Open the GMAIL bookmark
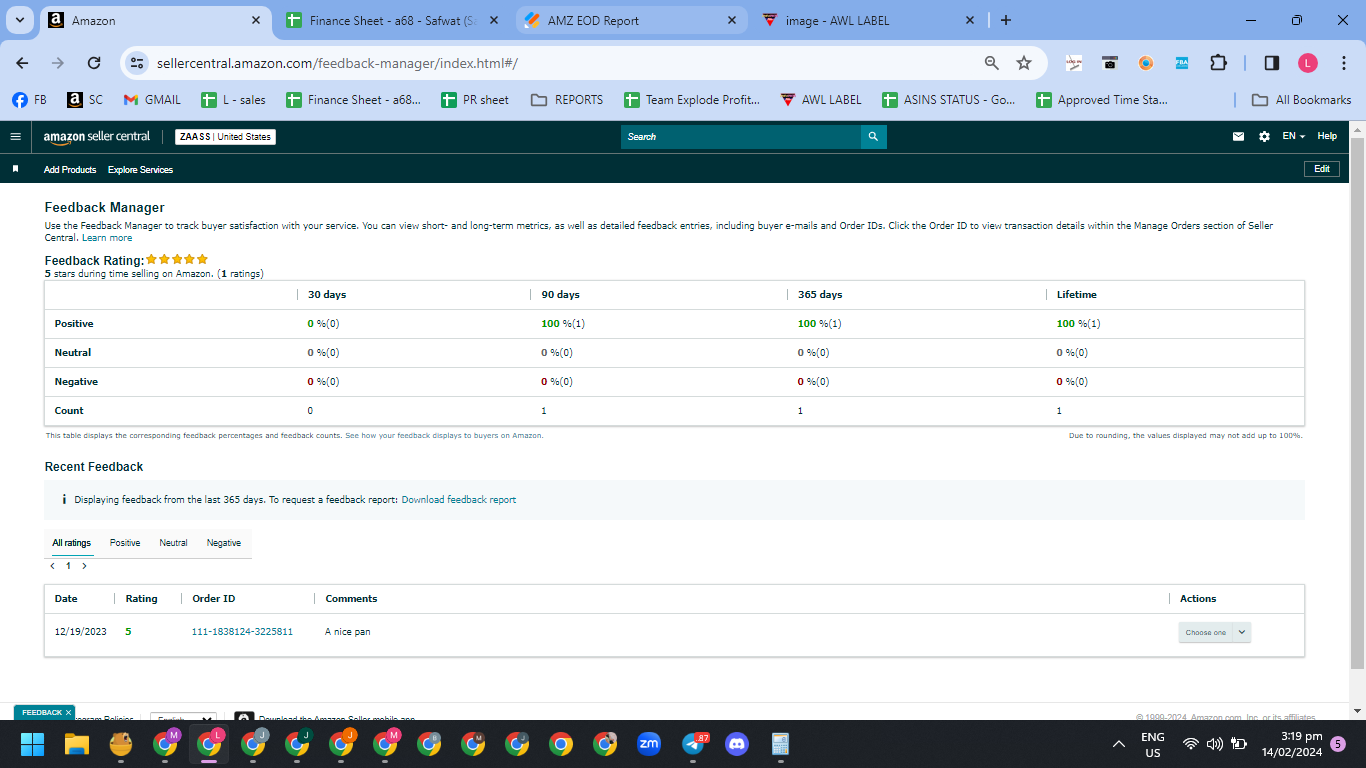Screen dimensions: 1366x768 (152, 100)
